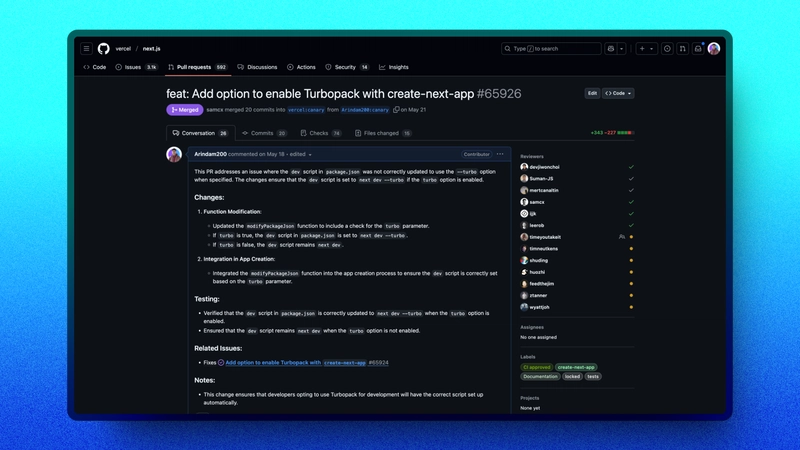Switch to the Security tab

click(347, 67)
